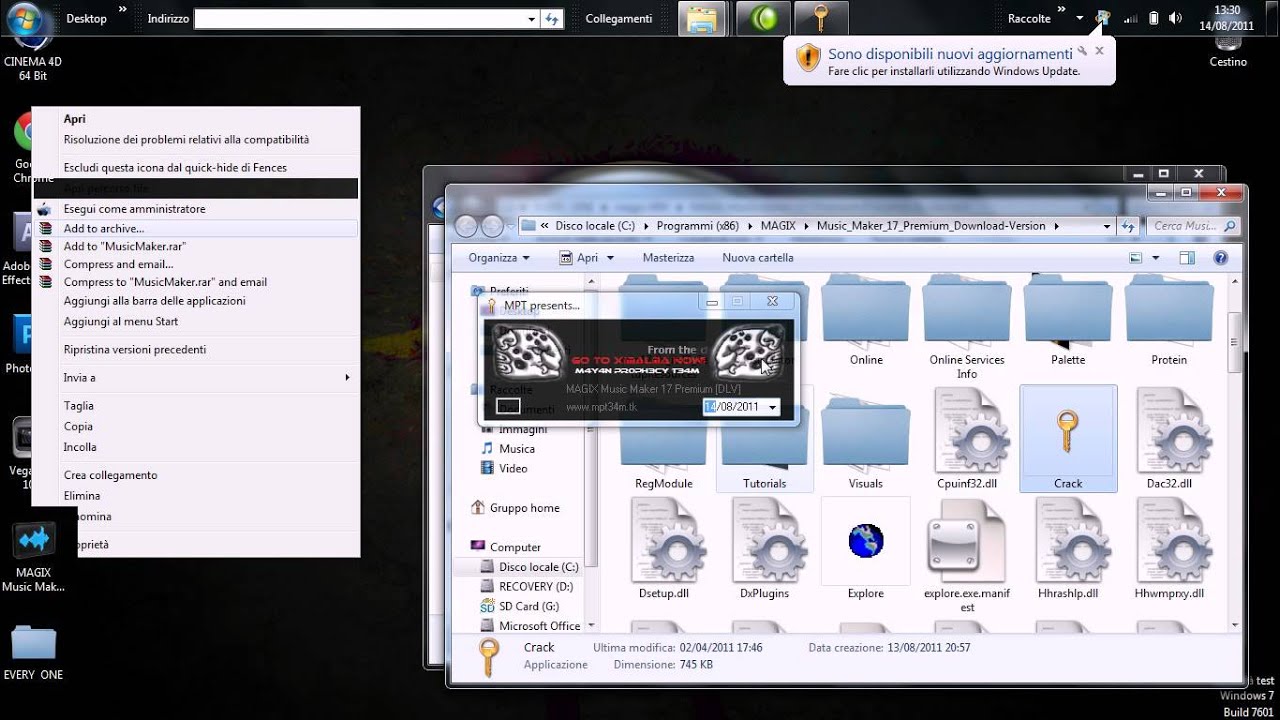Toggle the Explorer preview pane button
The width and height of the screenshot is (1280, 720).
point(1187,258)
